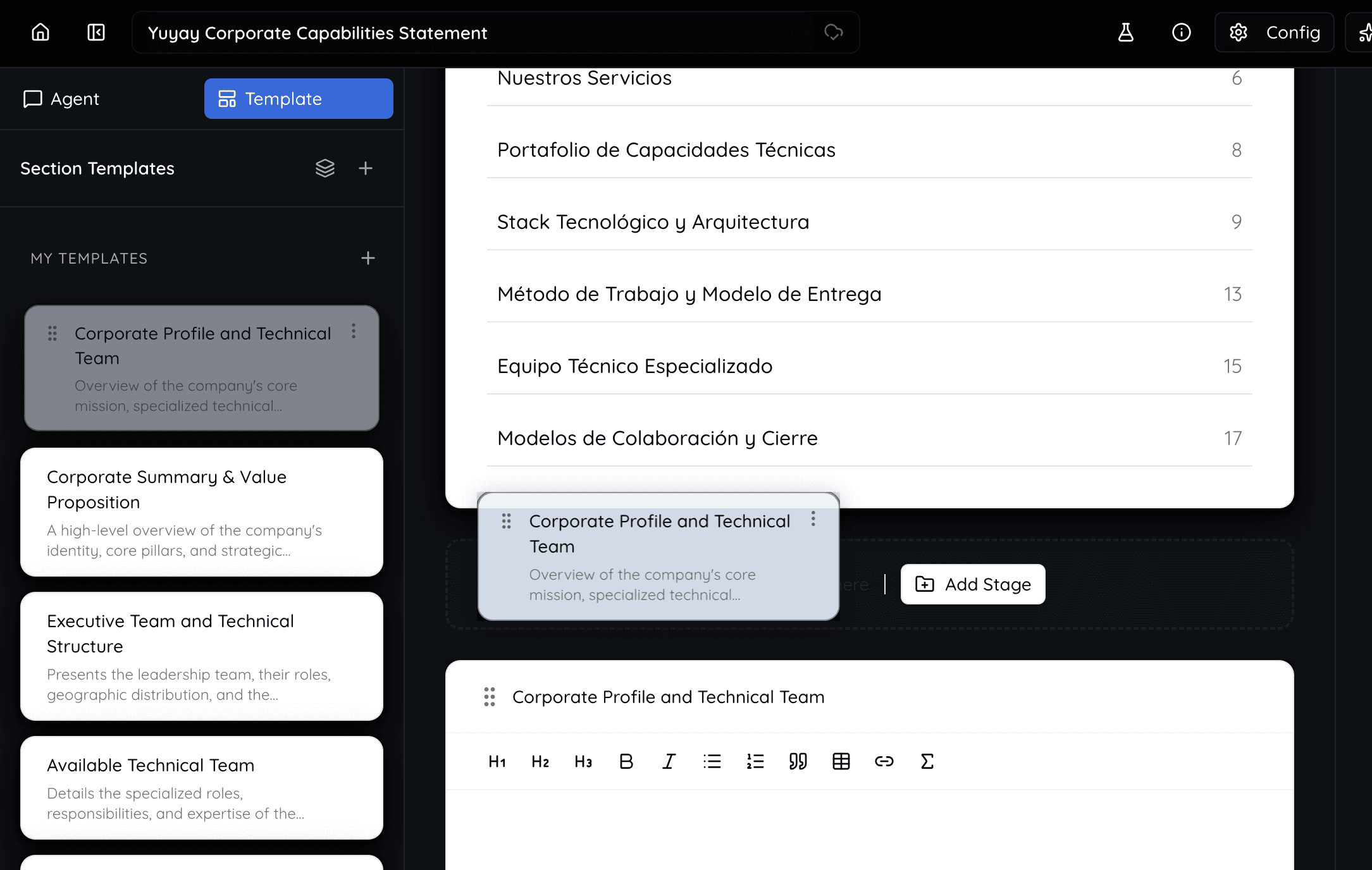Screen dimensions: 1372x870
Task: Click page number 17 in contents
Action: pyautogui.click(x=1232, y=438)
